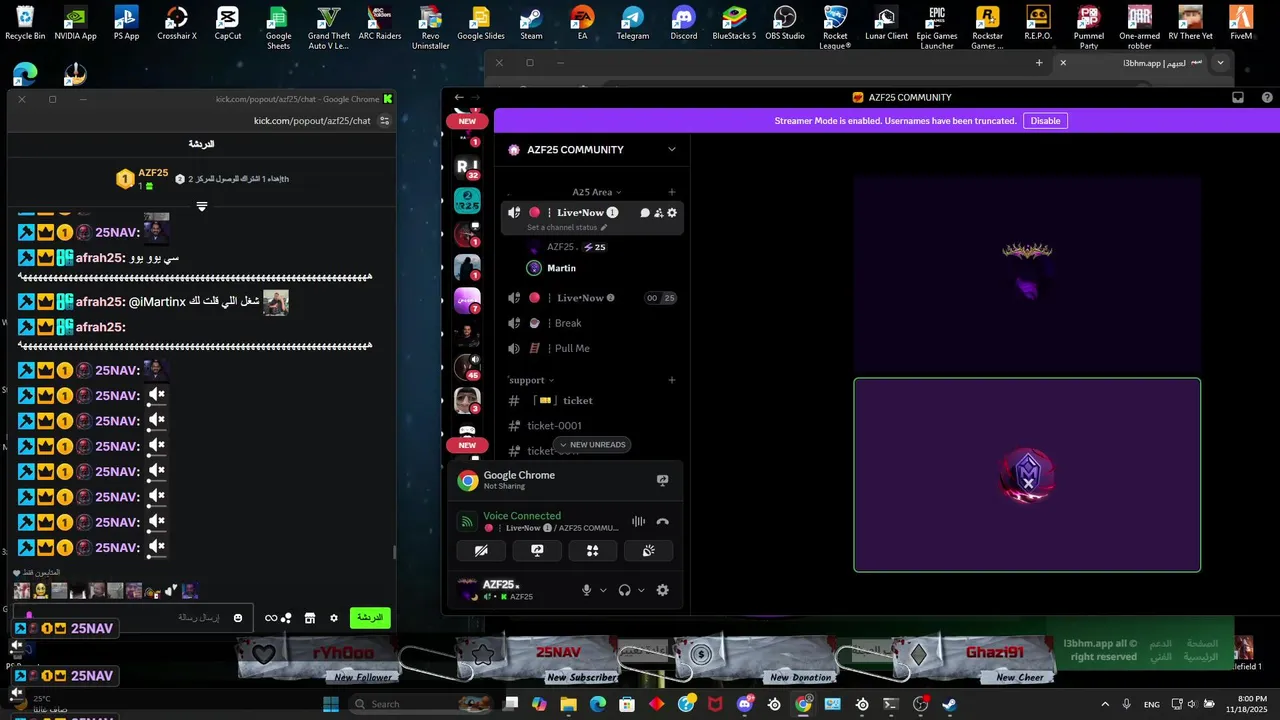This screenshot has height=720, width=1280.
Task: Open Chrome tab list dropdown arrow
Action: point(1220,62)
